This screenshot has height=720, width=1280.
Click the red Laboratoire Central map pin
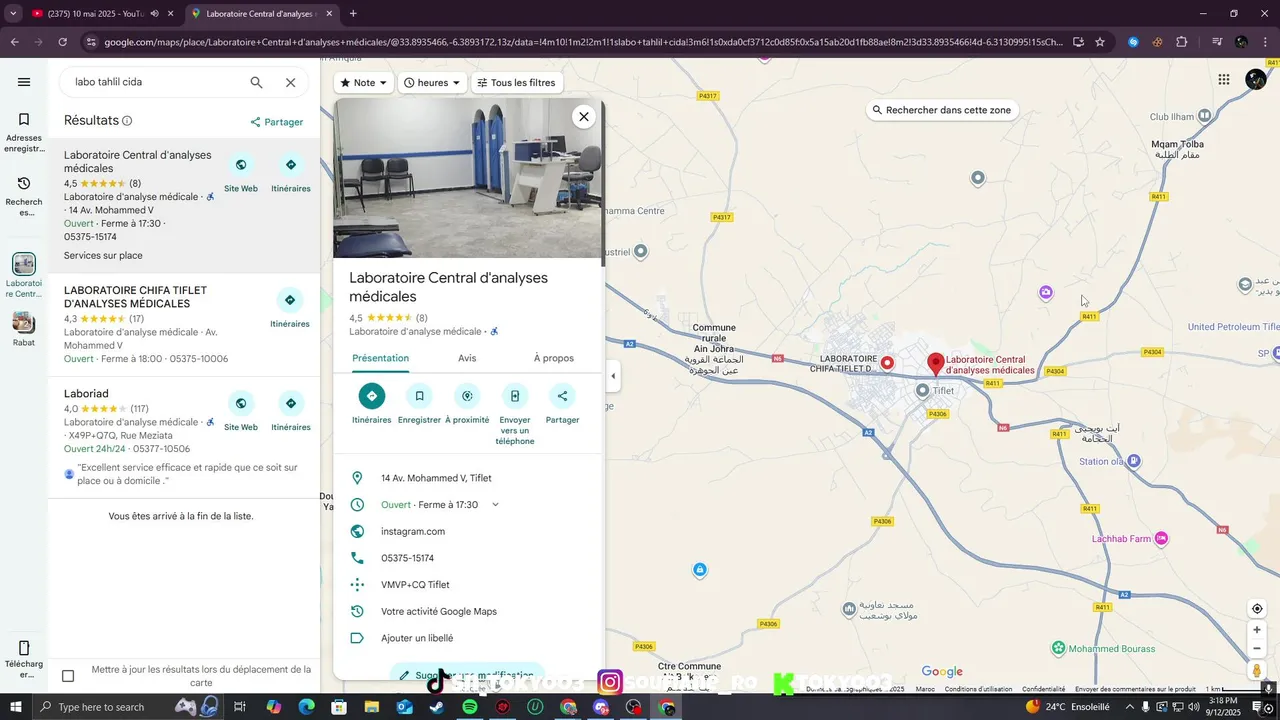936,364
